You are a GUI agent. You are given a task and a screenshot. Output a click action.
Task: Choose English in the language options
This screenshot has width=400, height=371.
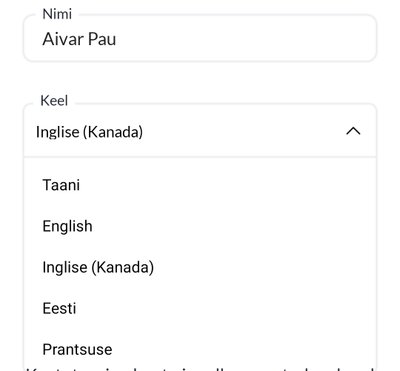(x=200, y=226)
